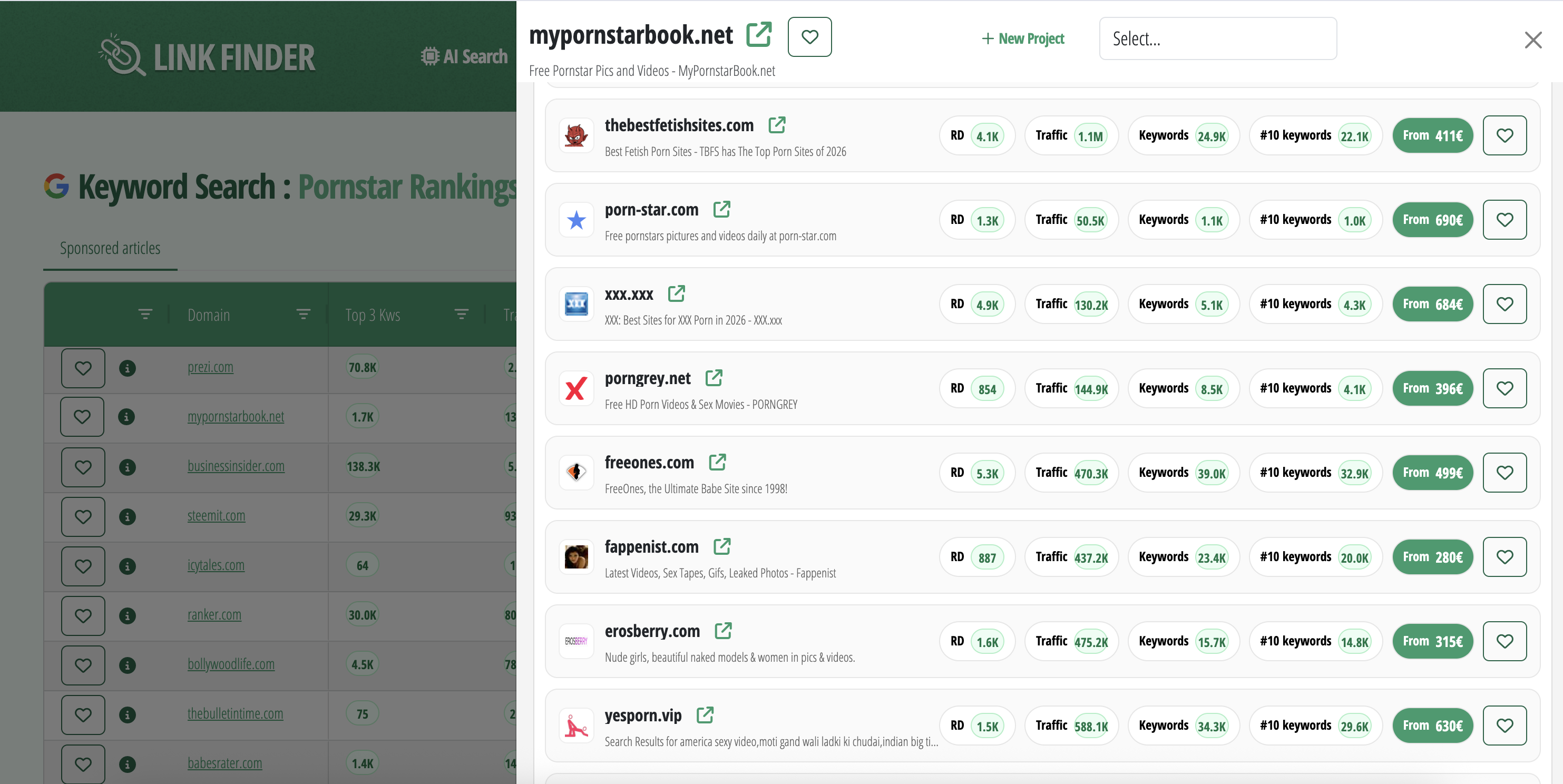Click the babesrater.com link
This screenshot has height=784, width=1563.
click(224, 763)
